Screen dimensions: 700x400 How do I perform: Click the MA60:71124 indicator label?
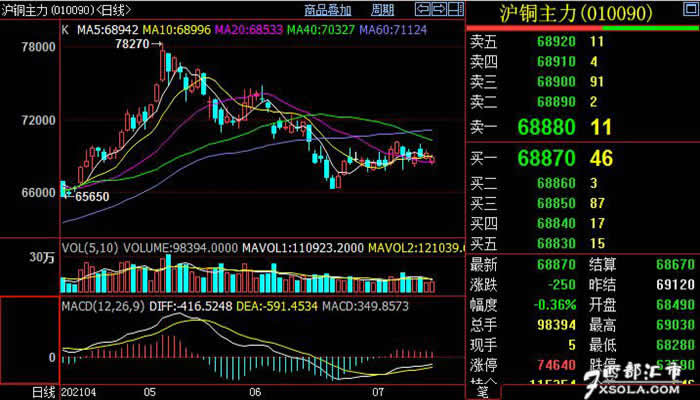393,30
